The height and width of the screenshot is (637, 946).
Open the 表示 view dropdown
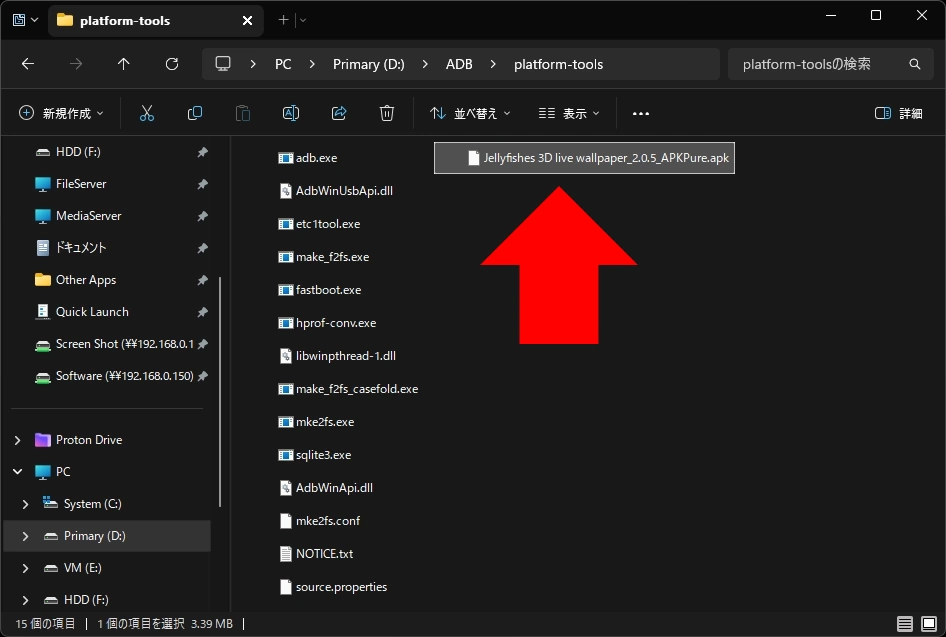(569, 113)
